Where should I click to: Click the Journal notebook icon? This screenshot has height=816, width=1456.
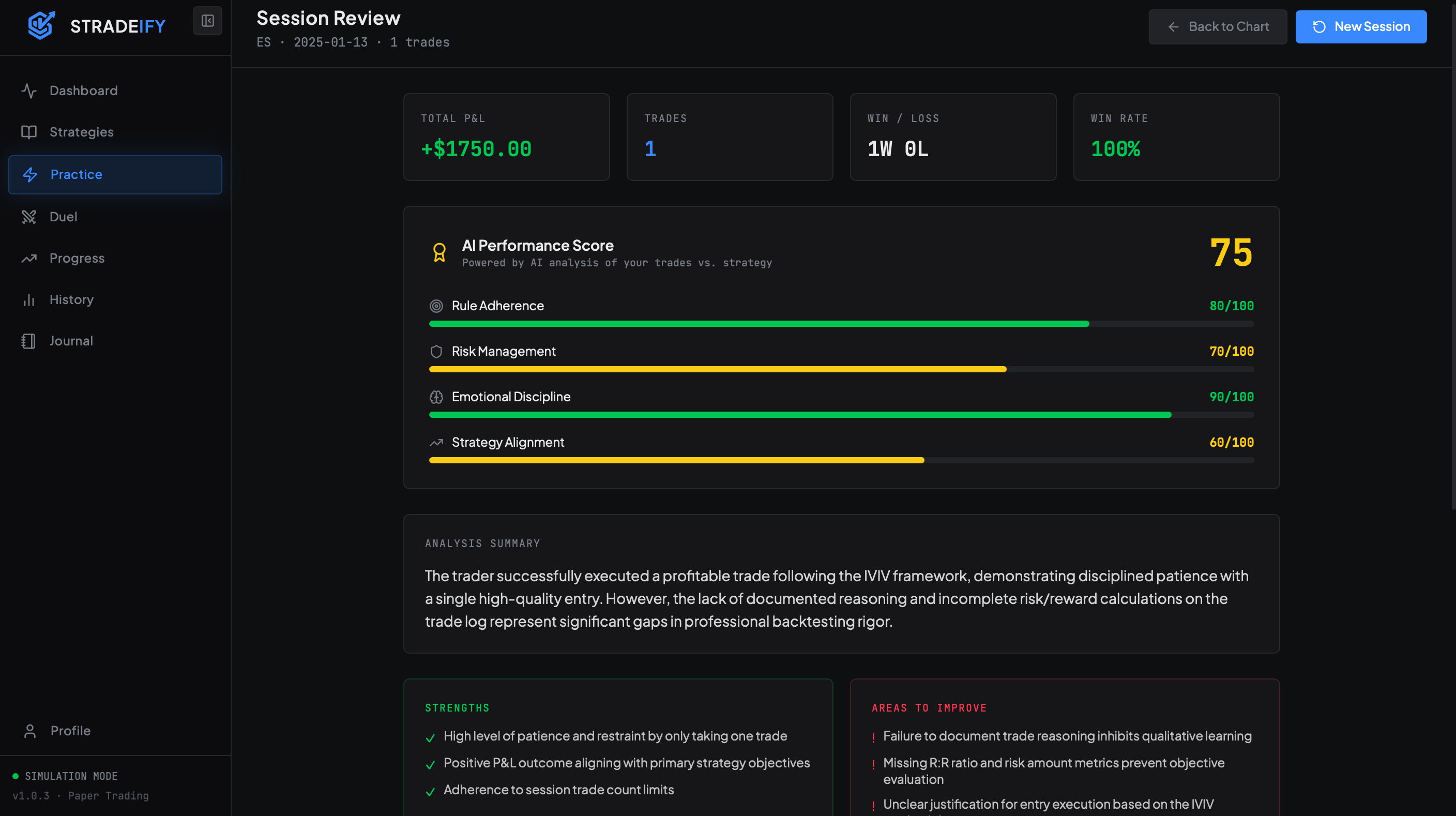(x=29, y=341)
